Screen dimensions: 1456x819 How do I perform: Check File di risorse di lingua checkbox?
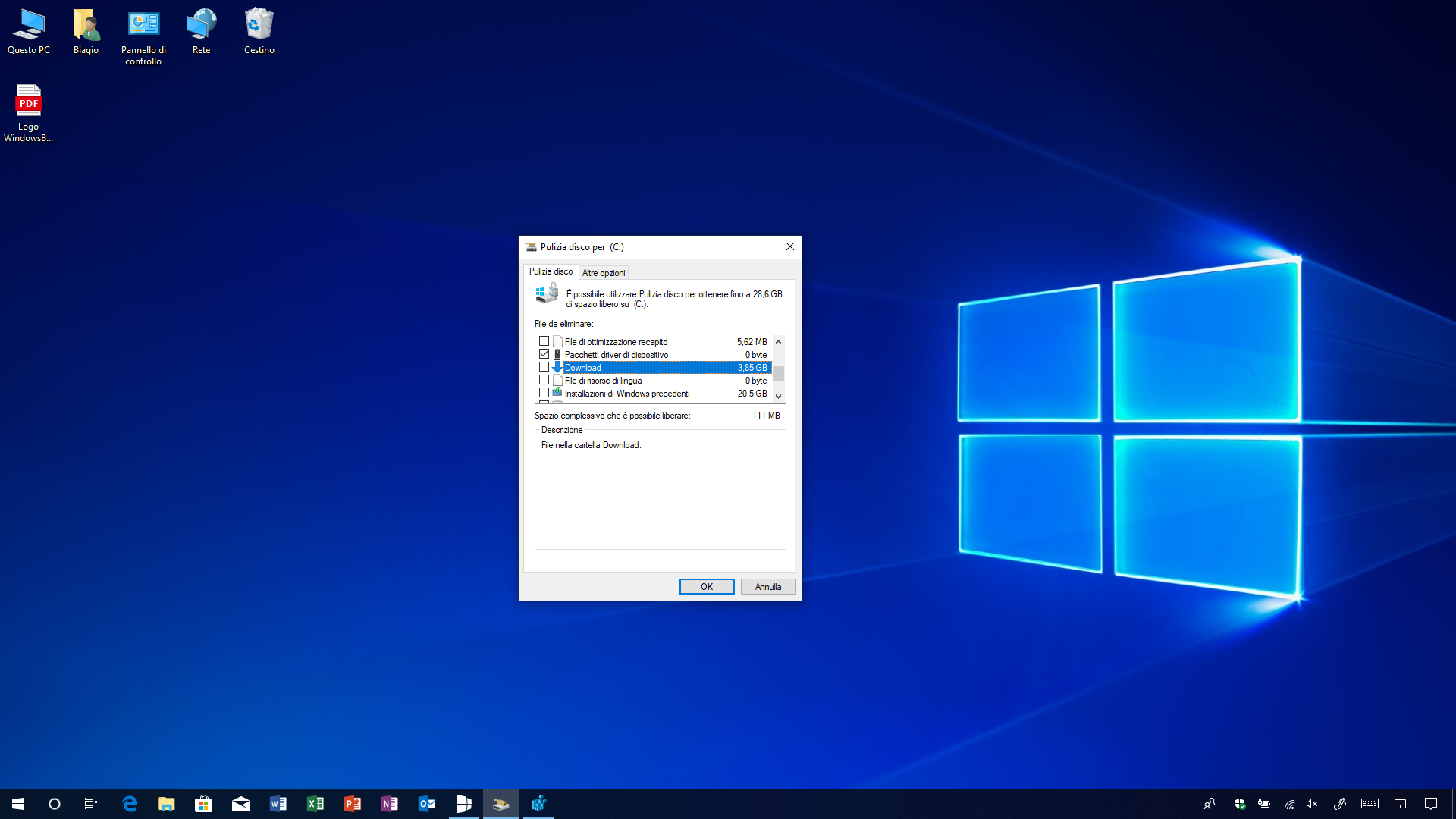[x=544, y=380]
